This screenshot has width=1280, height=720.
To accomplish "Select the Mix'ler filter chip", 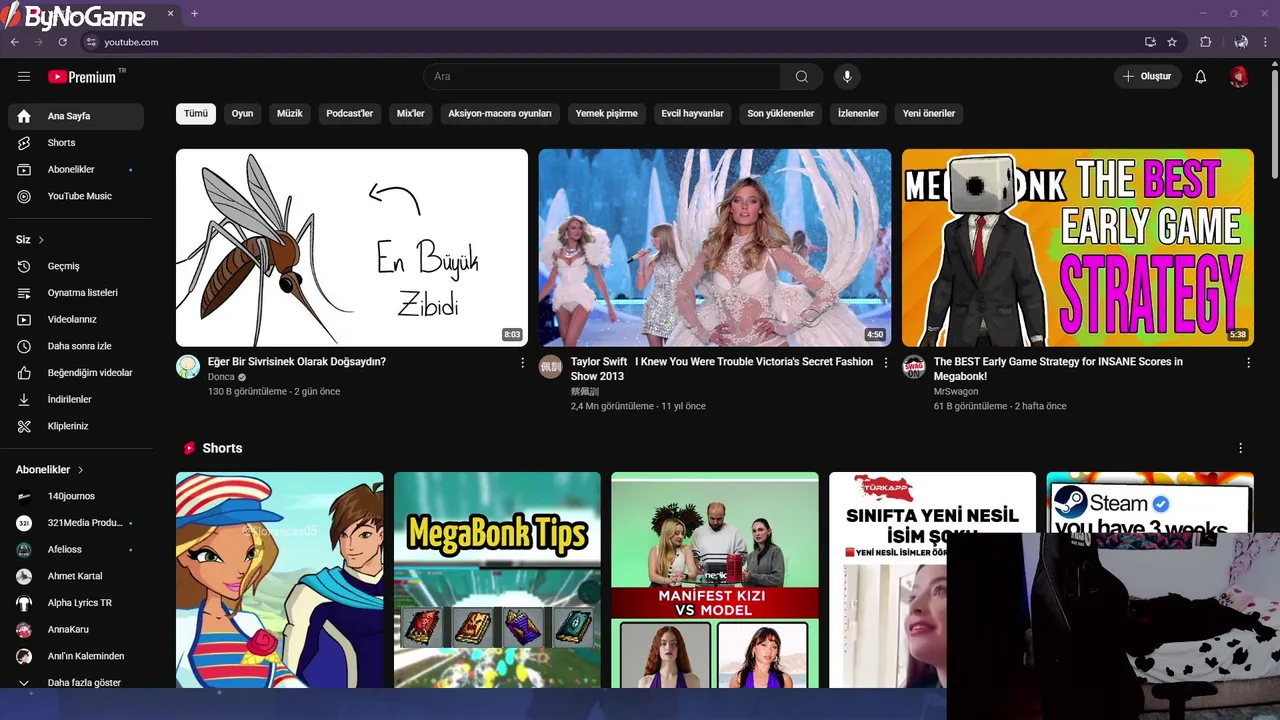I will pyautogui.click(x=411, y=114).
